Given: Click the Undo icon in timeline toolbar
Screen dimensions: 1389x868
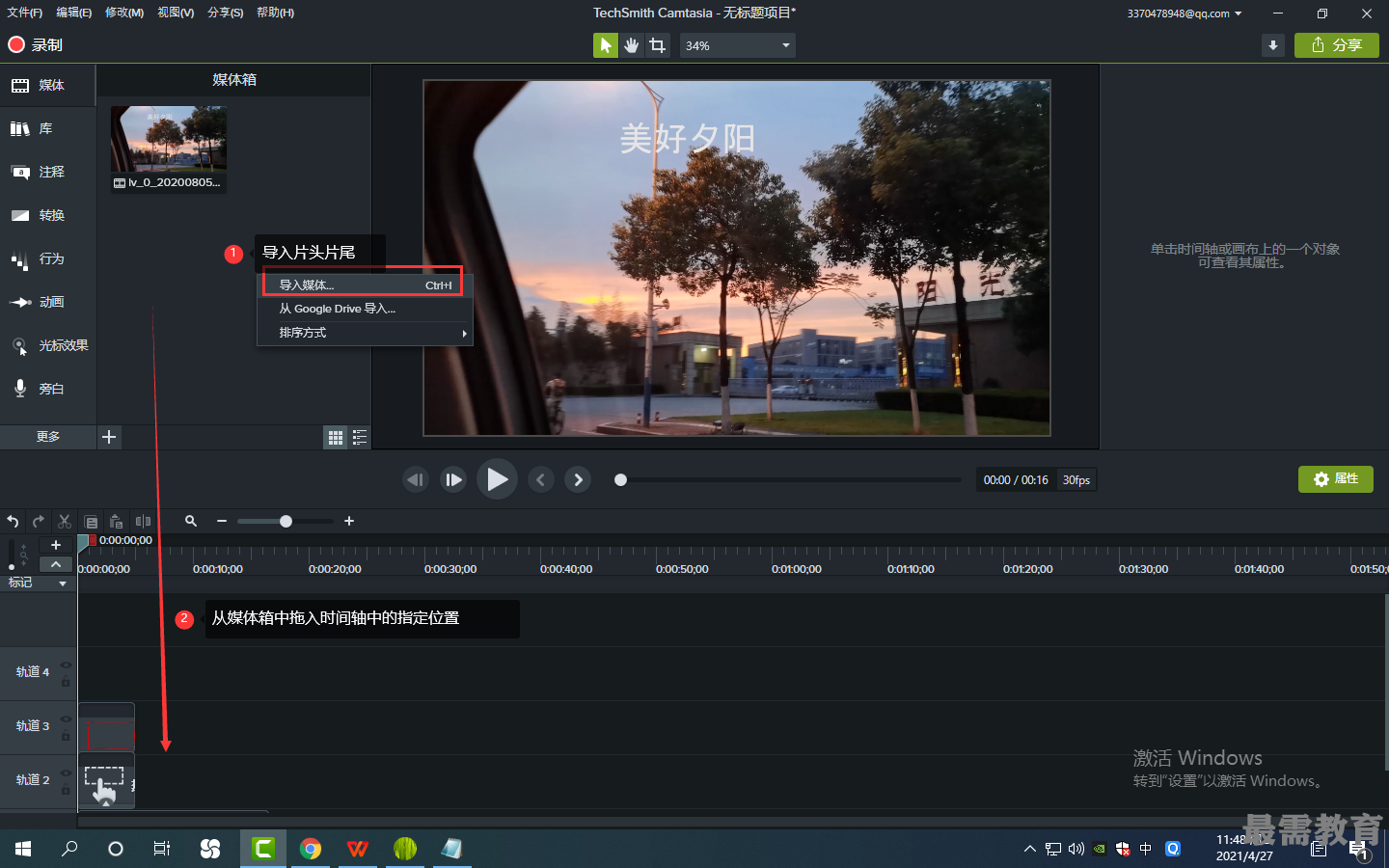Looking at the screenshot, I should 13,522.
